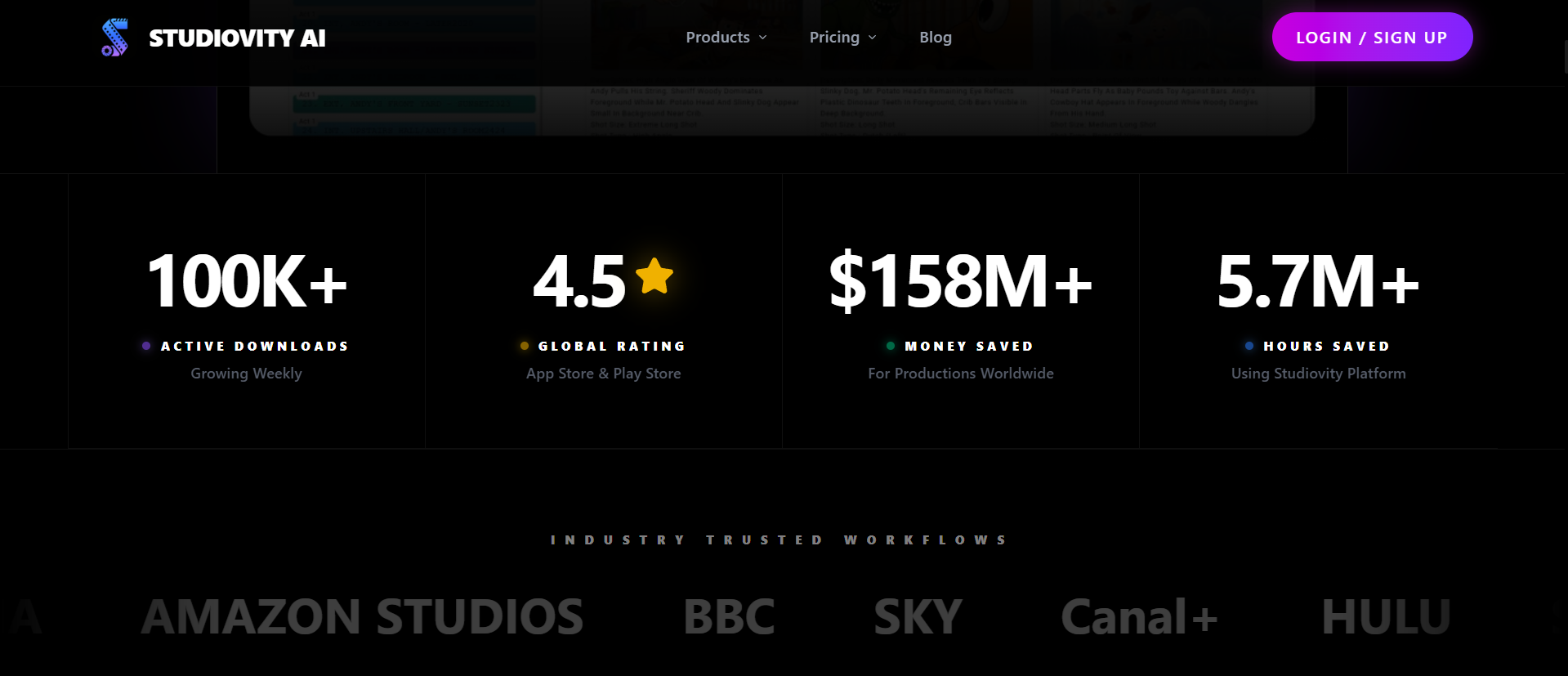
Task: Click the HOURS SAVED label
Action: click(1327, 347)
